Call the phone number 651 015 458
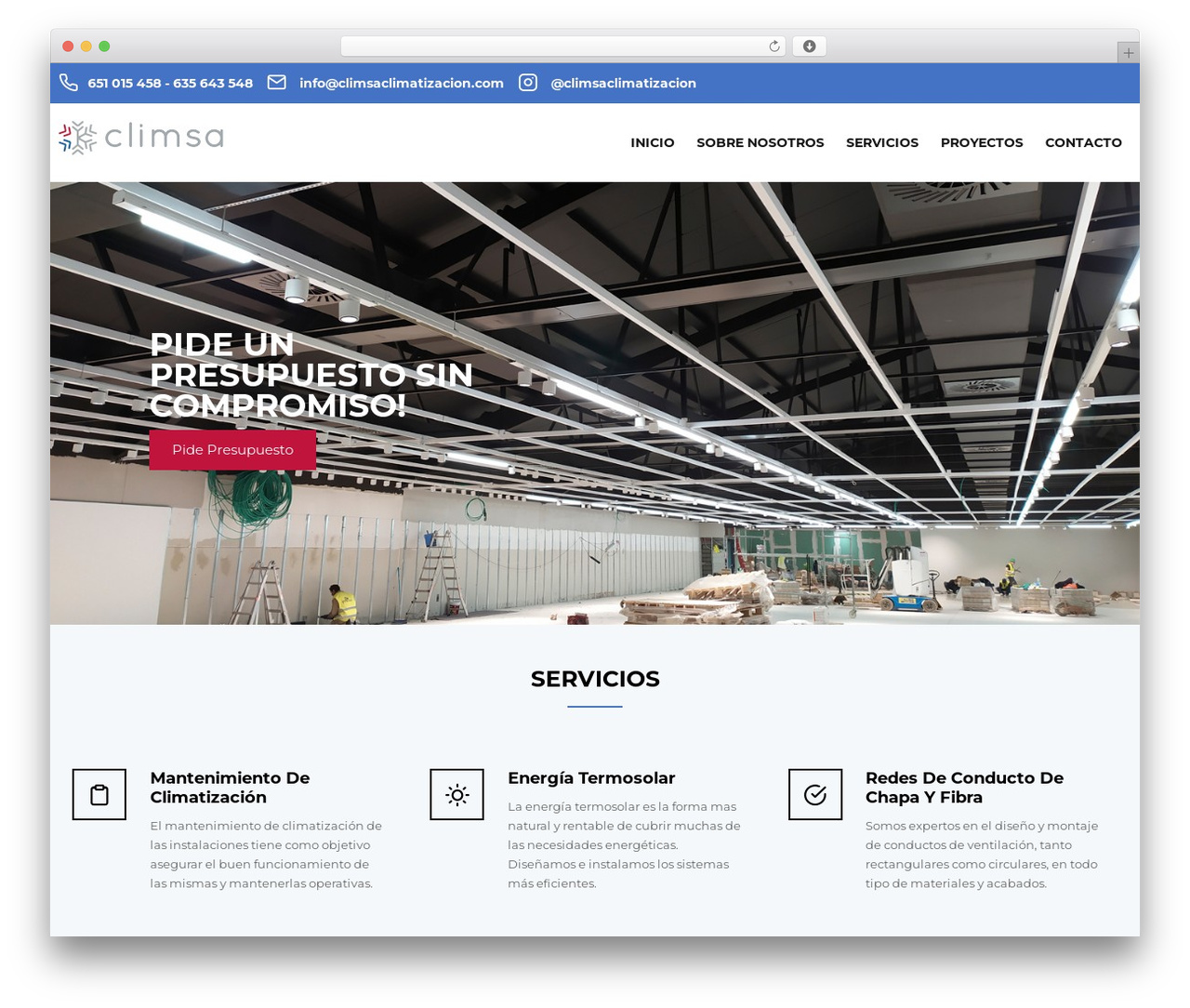Screen dimensions: 1190x1008 point(125,83)
